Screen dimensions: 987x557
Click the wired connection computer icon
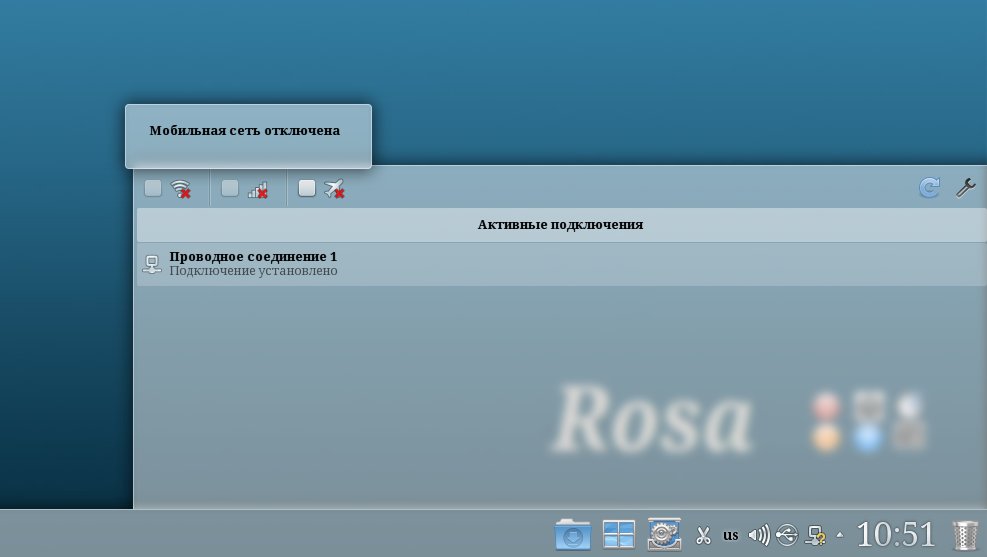[x=152, y=264]
